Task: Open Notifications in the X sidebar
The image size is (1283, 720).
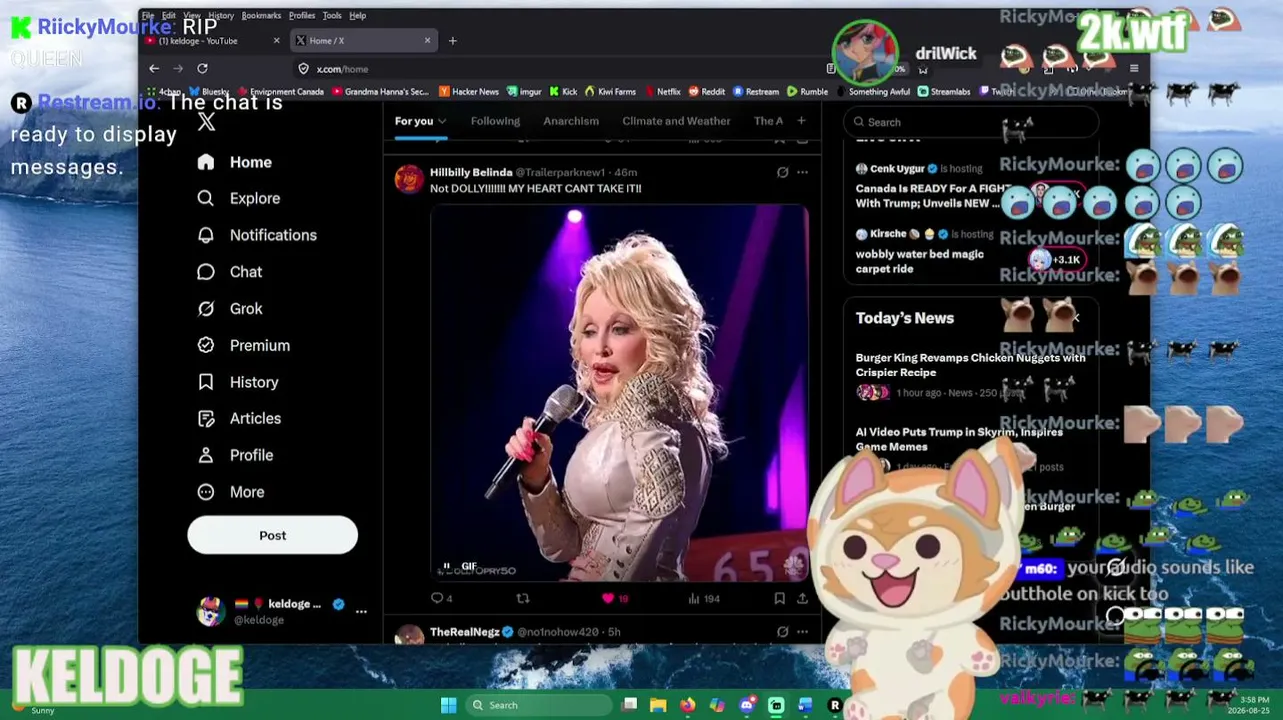Action: coord(257,235)
